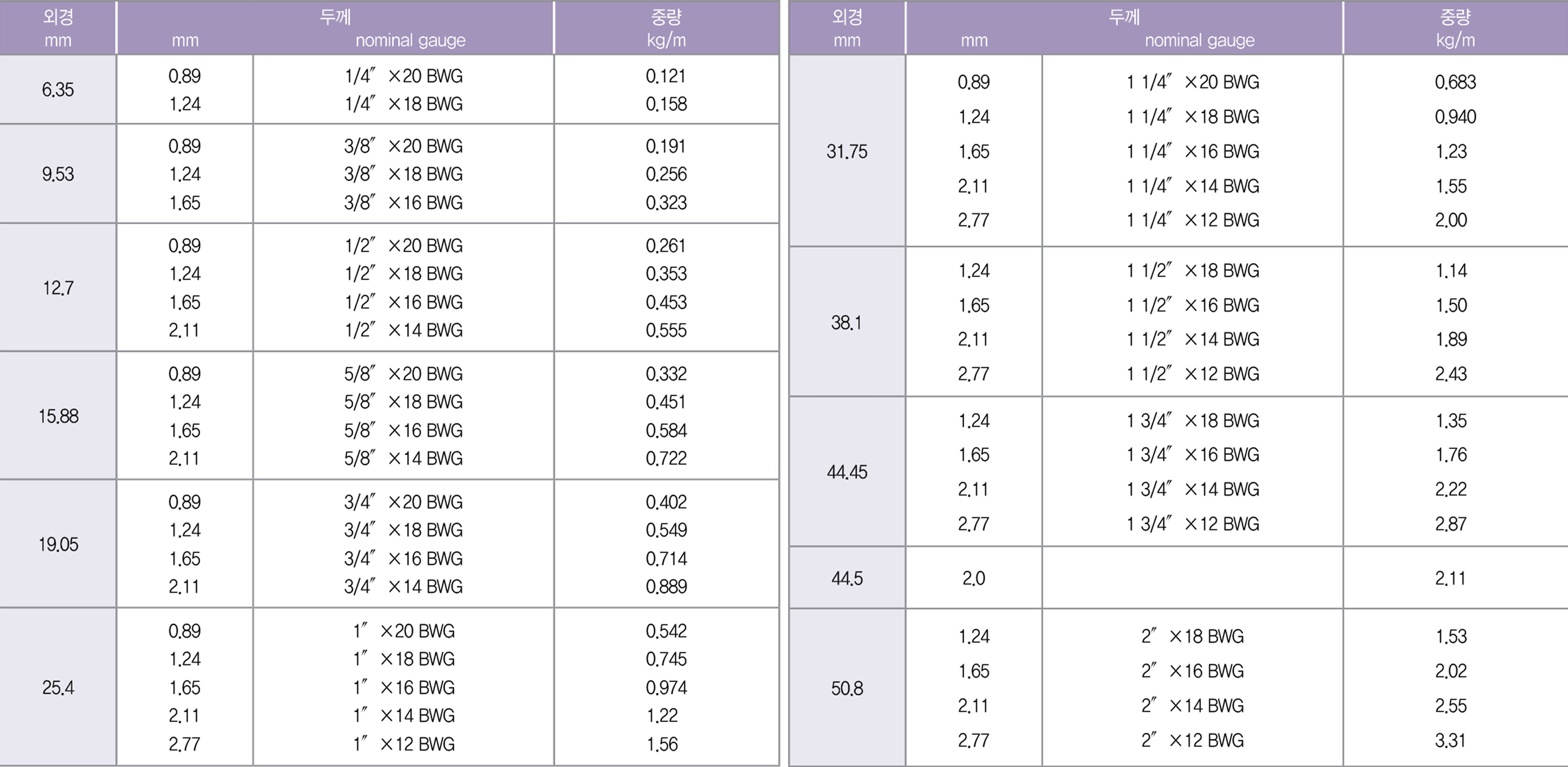1568x767 pixels.
Task: Select weight value 0.722
Action: (x=665, y=458)
